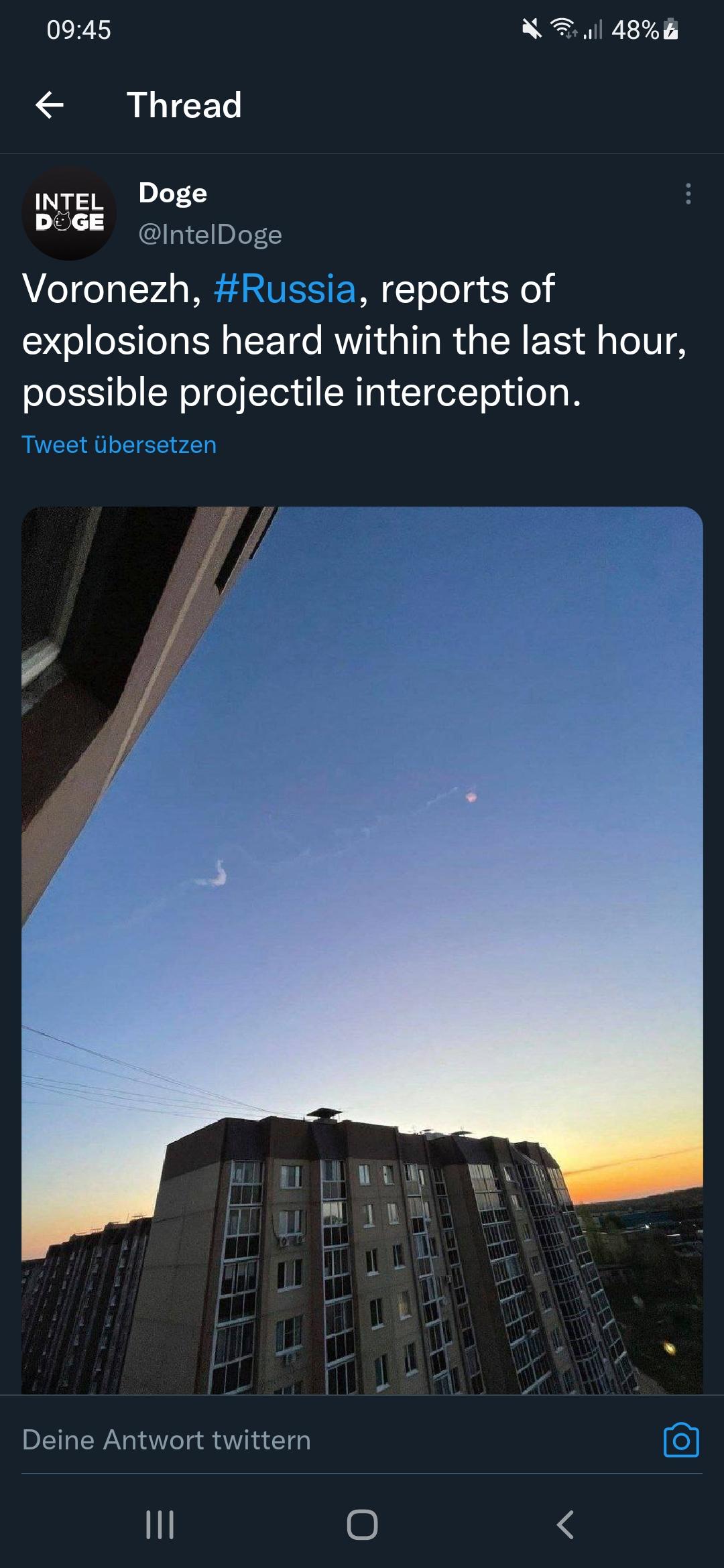Image resolution: width=724 pixels, height=1568 pixels.
Task: Tap the Android back navigation chevron
Action: point(565,1524)
